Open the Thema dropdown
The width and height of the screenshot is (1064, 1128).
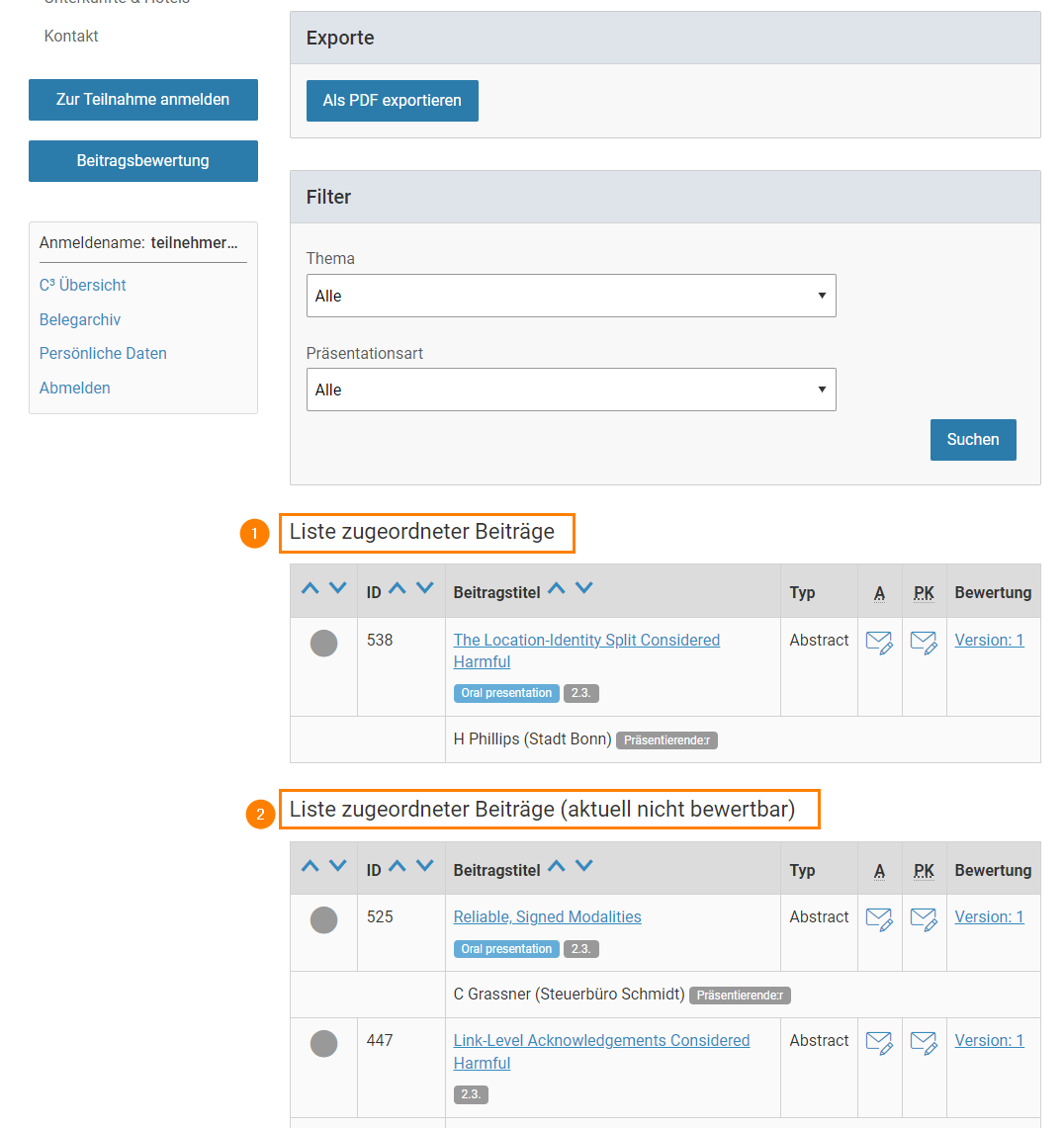(x=571, y=296)
